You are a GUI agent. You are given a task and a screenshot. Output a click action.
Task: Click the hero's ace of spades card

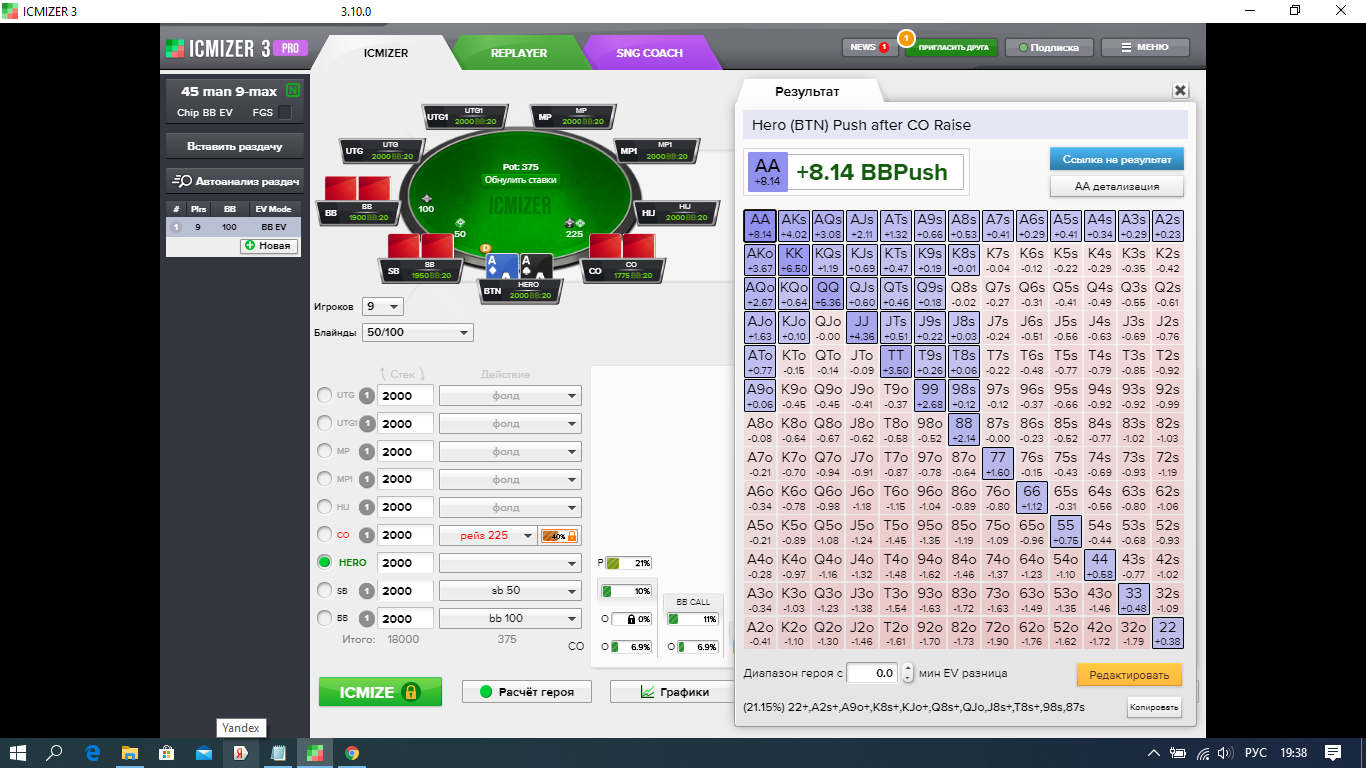point(535,265)
